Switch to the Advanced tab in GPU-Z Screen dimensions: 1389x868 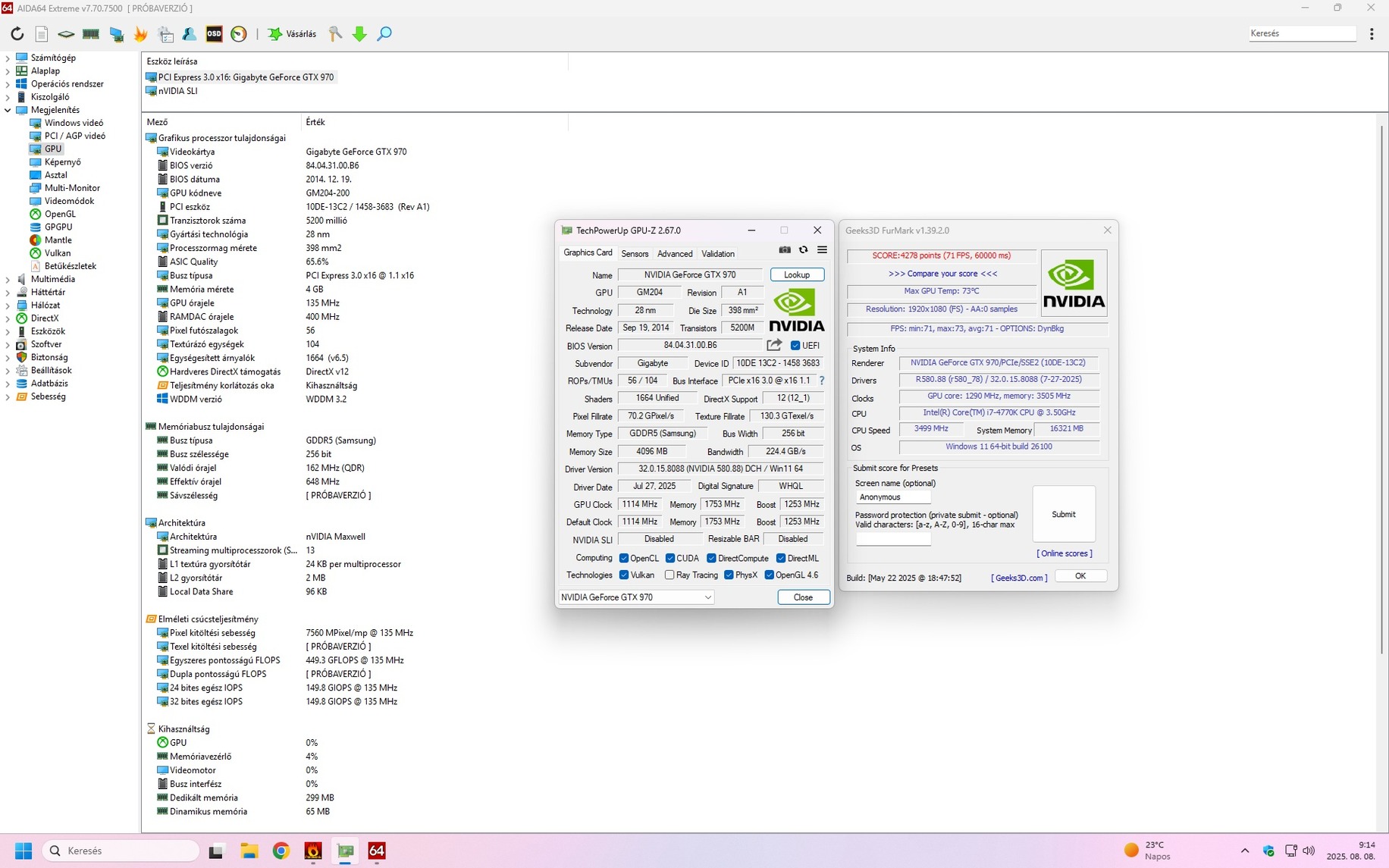(x=675, y=254)
